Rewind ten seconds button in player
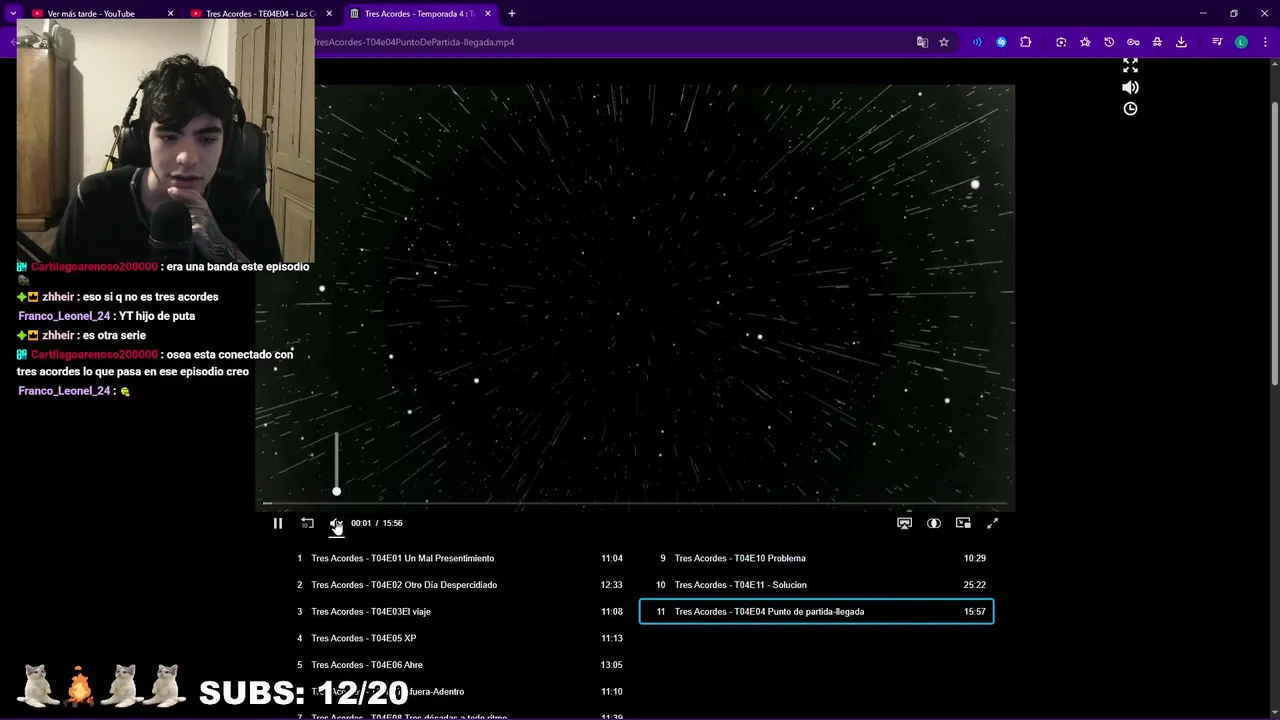1280x720 pixels. tap(307, 523)
